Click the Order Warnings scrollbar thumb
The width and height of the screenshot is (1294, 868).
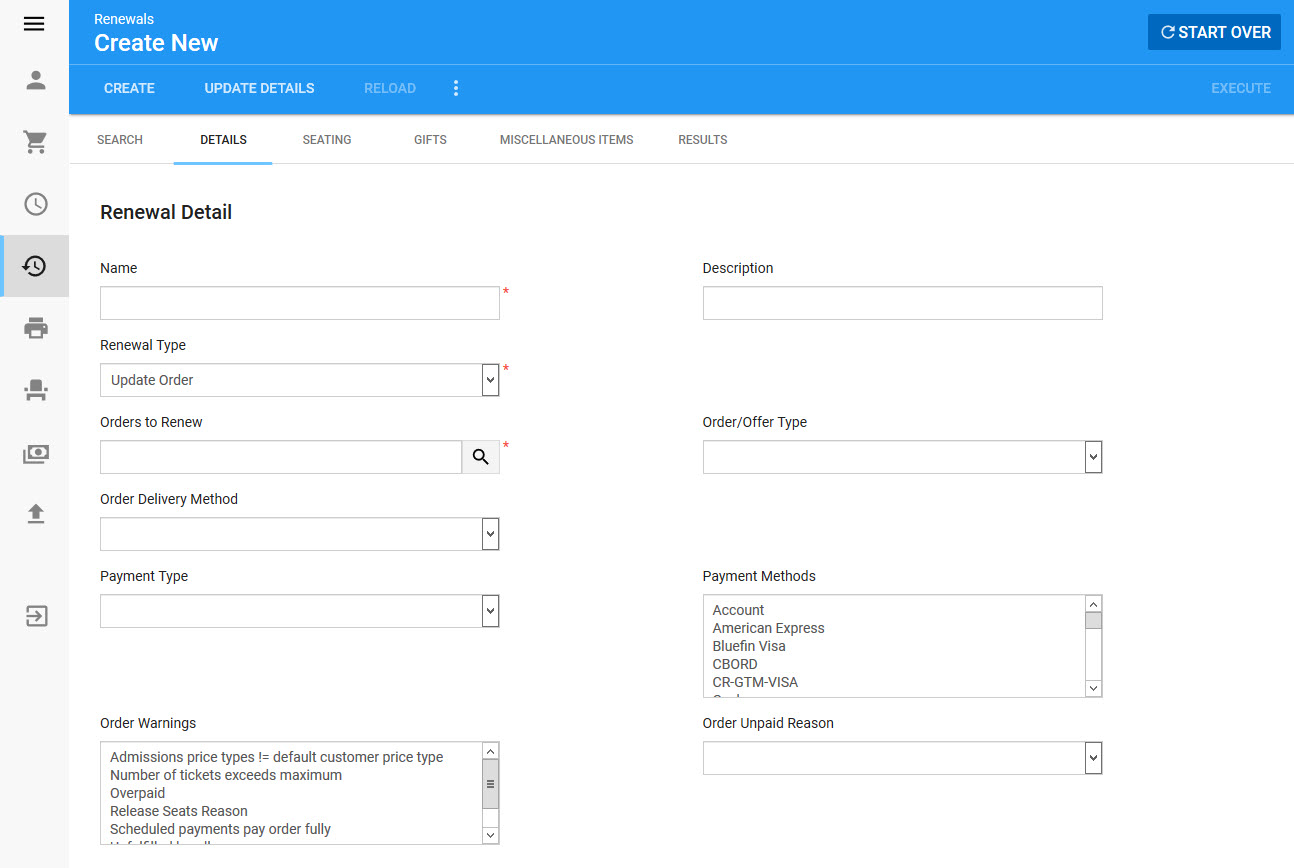pyautogui.click(x=490, y=785)
